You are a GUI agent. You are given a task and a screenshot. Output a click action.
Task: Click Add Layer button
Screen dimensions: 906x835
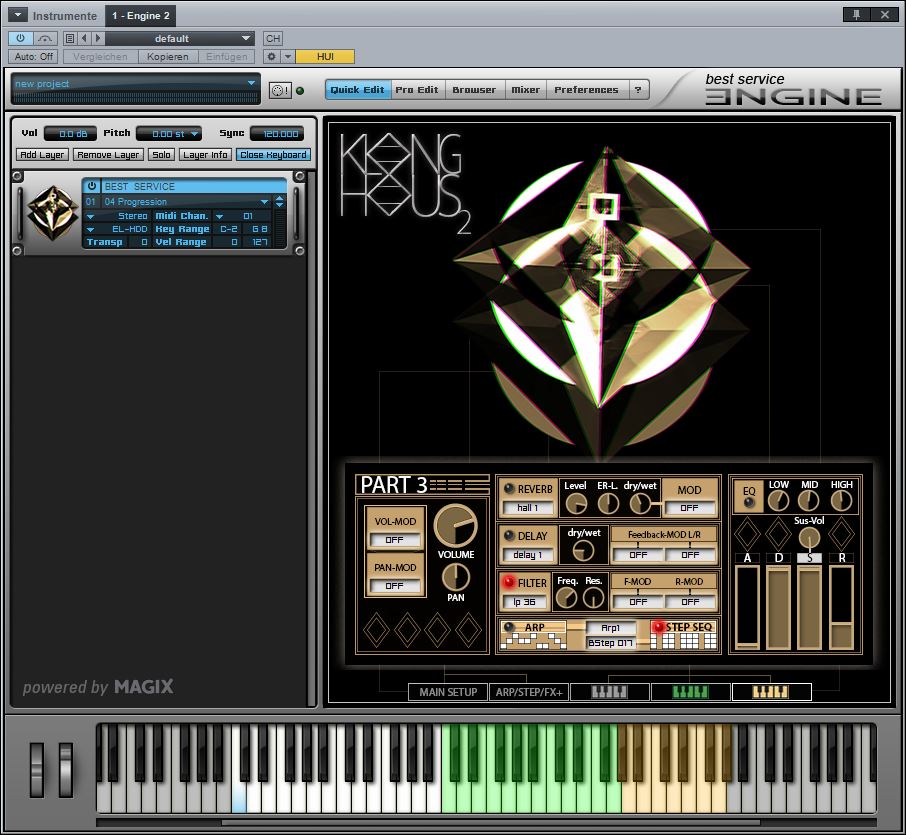(x=42, y=155)
